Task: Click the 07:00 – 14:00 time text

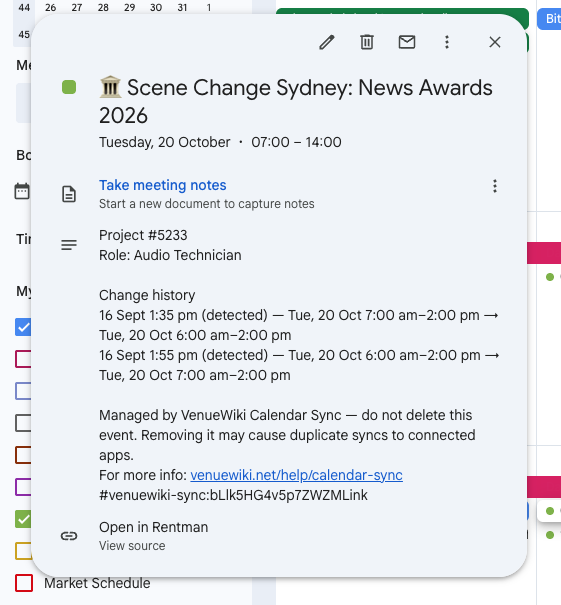Action: 296,142
